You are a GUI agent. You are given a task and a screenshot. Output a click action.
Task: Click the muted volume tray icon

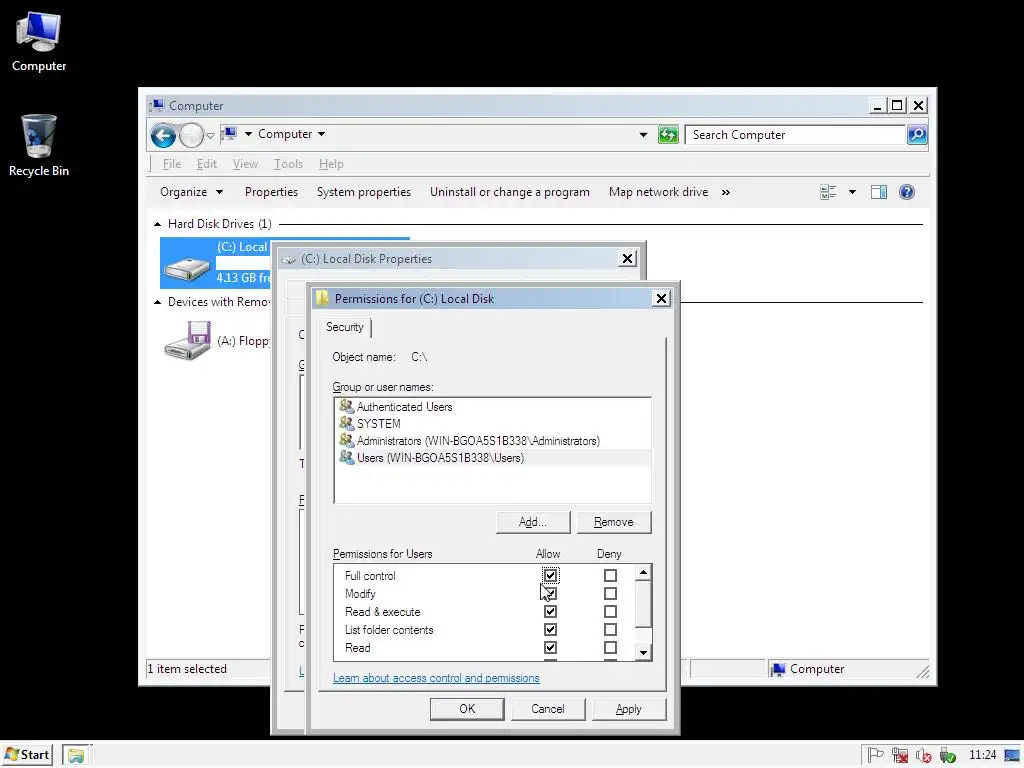point(923,756)
